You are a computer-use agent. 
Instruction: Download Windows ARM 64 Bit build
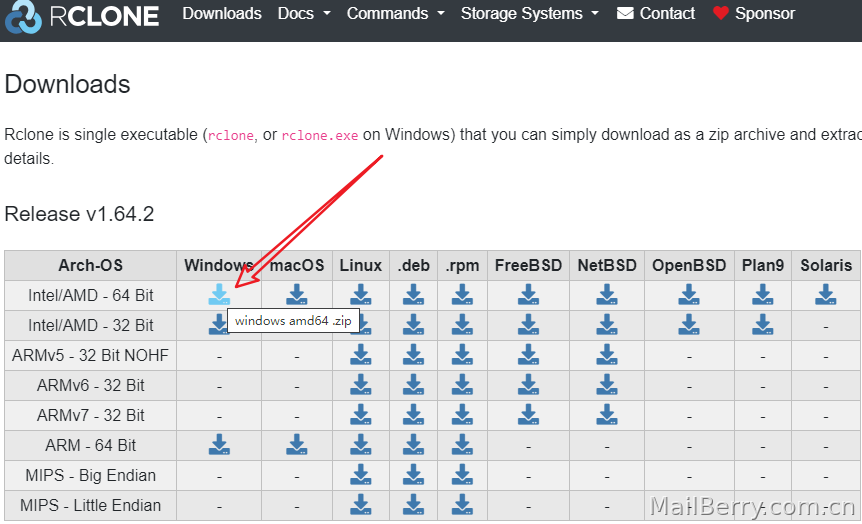point(219,445)
